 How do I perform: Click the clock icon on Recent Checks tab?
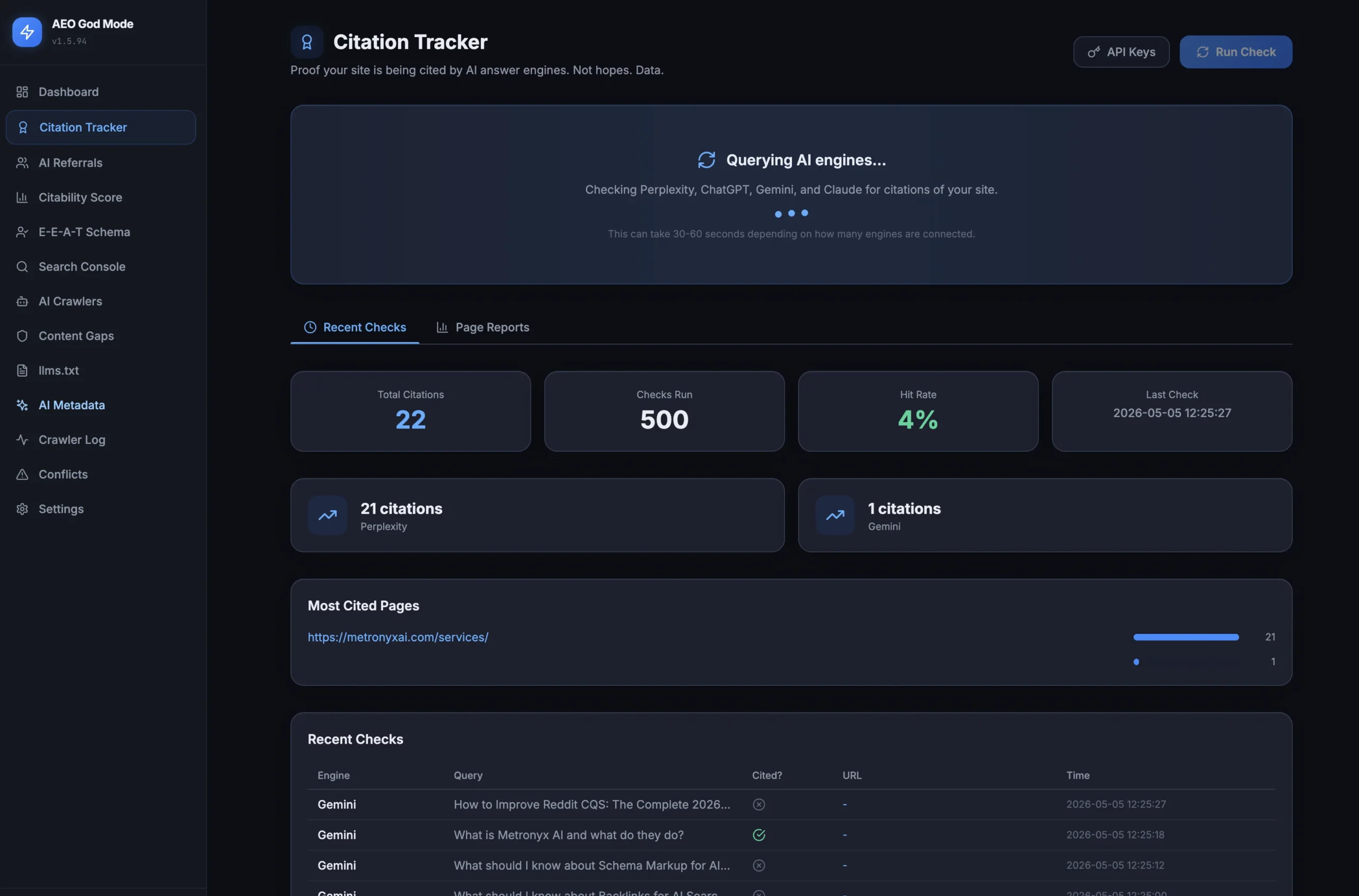click(x=309, y=328)
